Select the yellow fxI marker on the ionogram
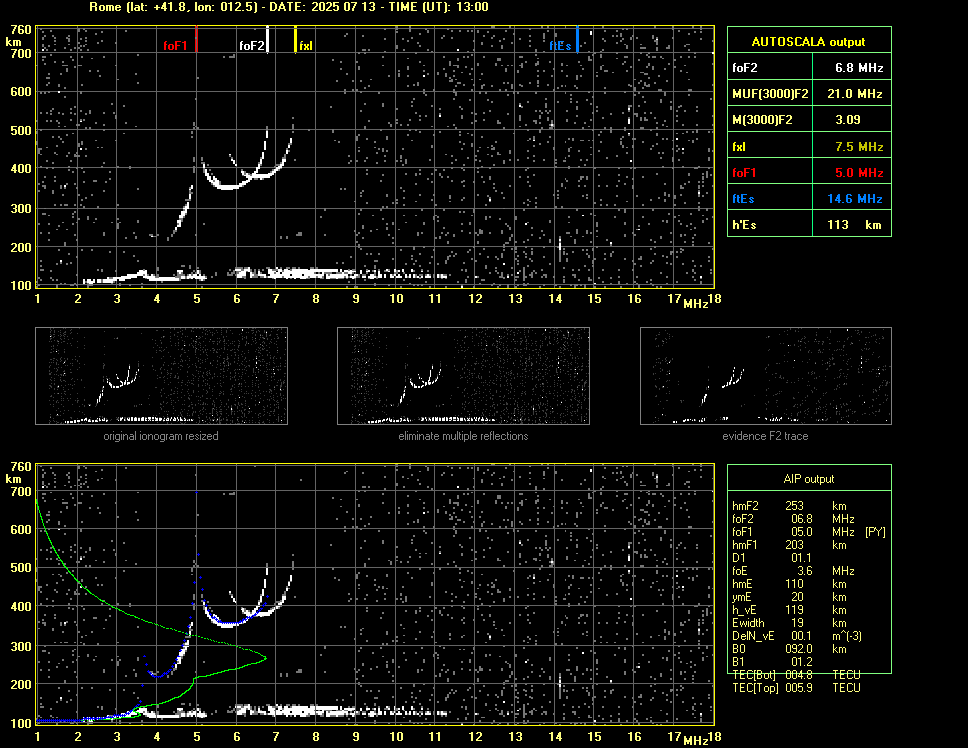The image size is (968, 748). click(296, 39)
